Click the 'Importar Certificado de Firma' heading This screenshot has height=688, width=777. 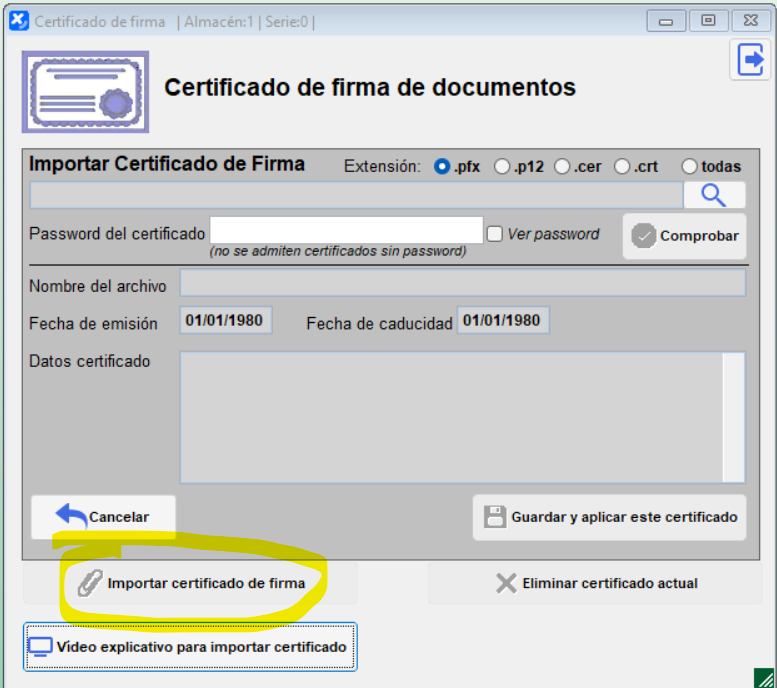pos(167,164)
